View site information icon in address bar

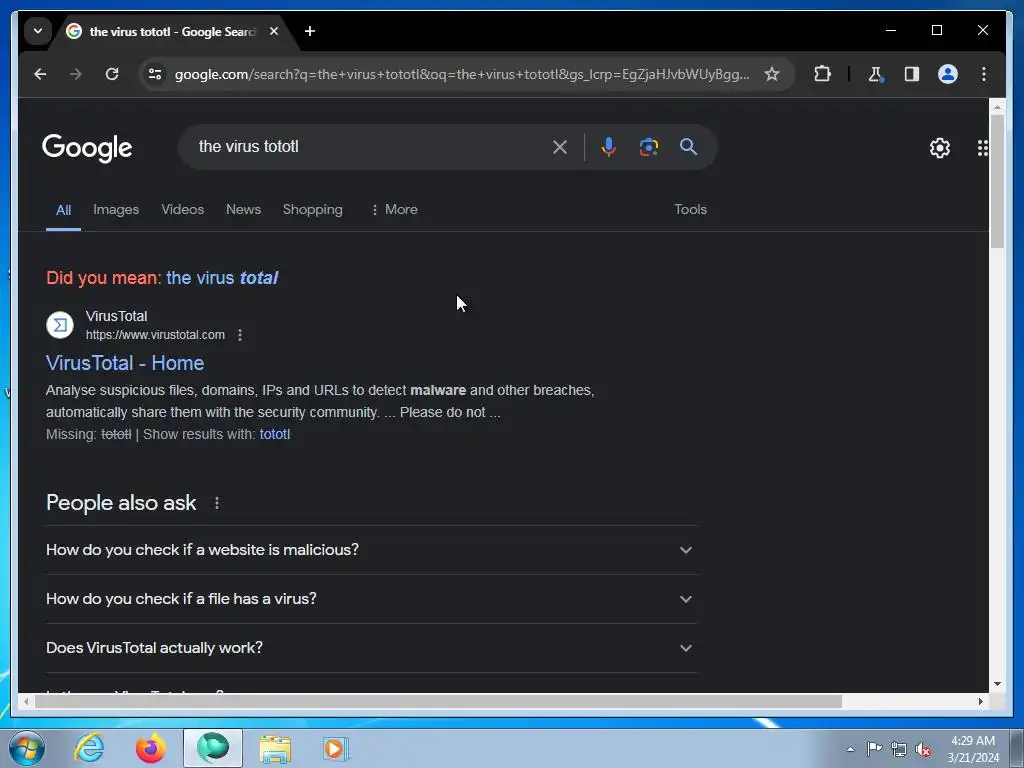155,74
